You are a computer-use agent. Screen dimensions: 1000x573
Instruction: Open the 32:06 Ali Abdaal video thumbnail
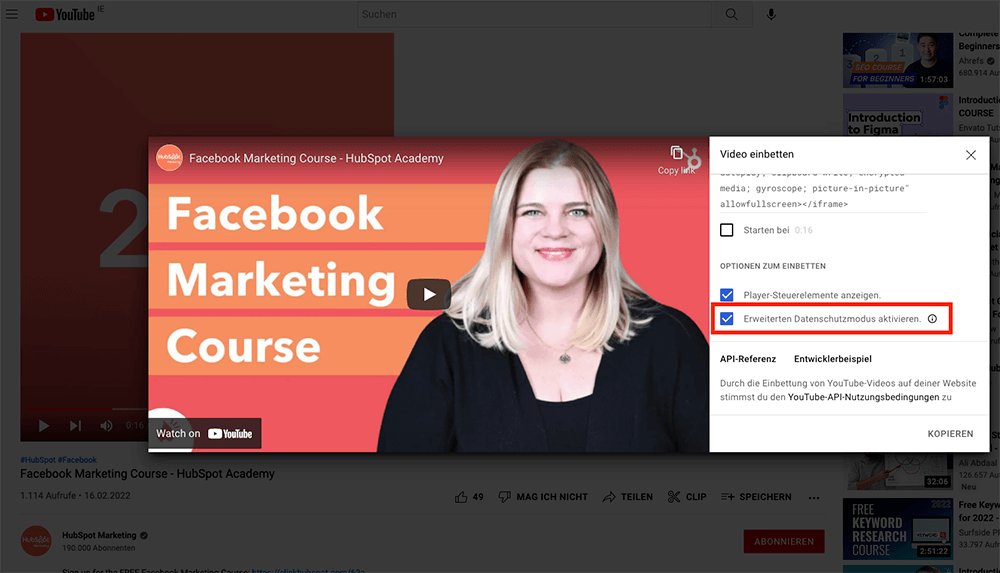(x=898, y=471)
